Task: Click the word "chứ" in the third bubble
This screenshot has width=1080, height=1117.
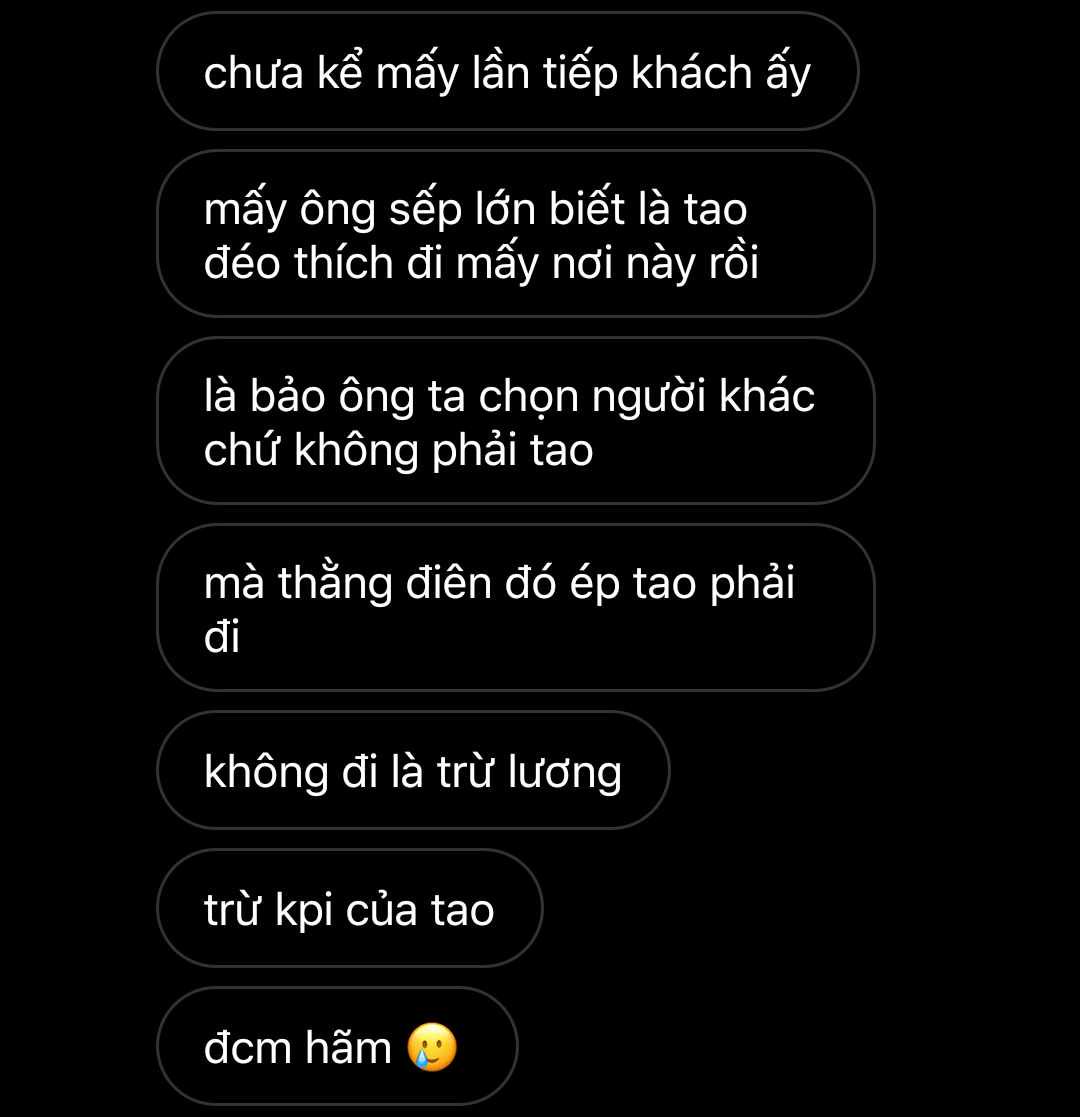Action: point(242,451)
